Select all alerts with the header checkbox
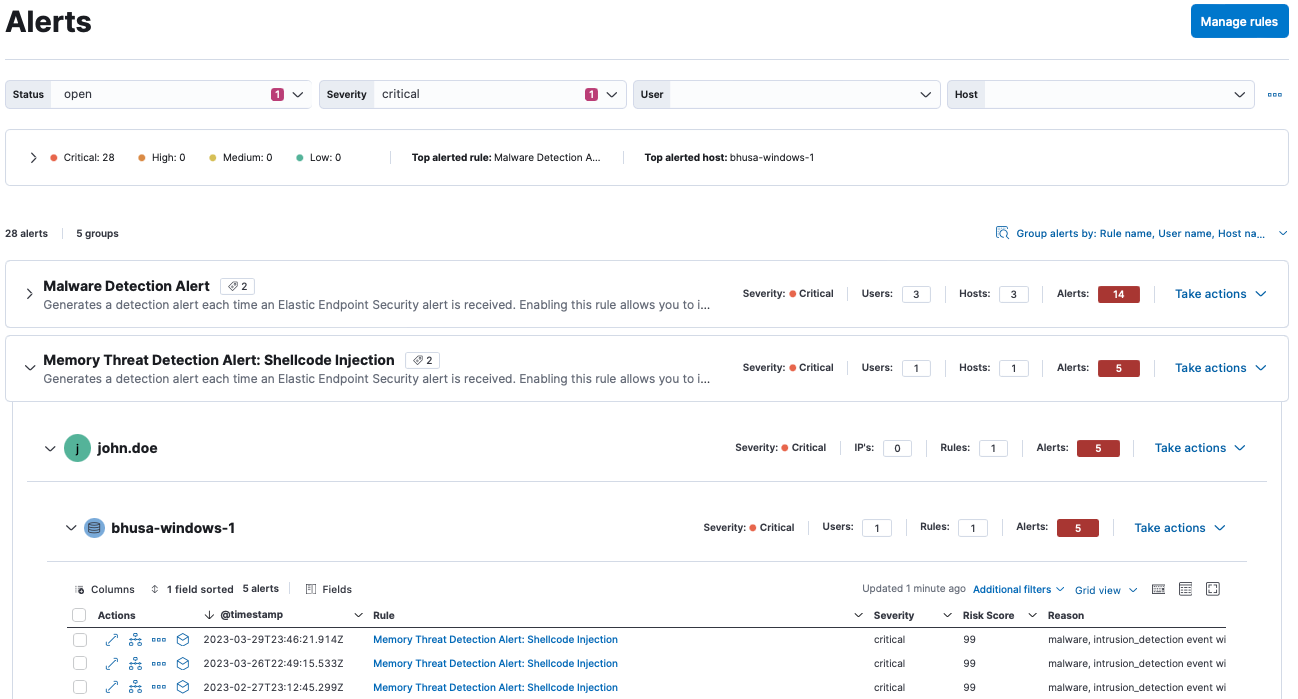This screenshot has width=1298, height=699. (x=79, y=615)
